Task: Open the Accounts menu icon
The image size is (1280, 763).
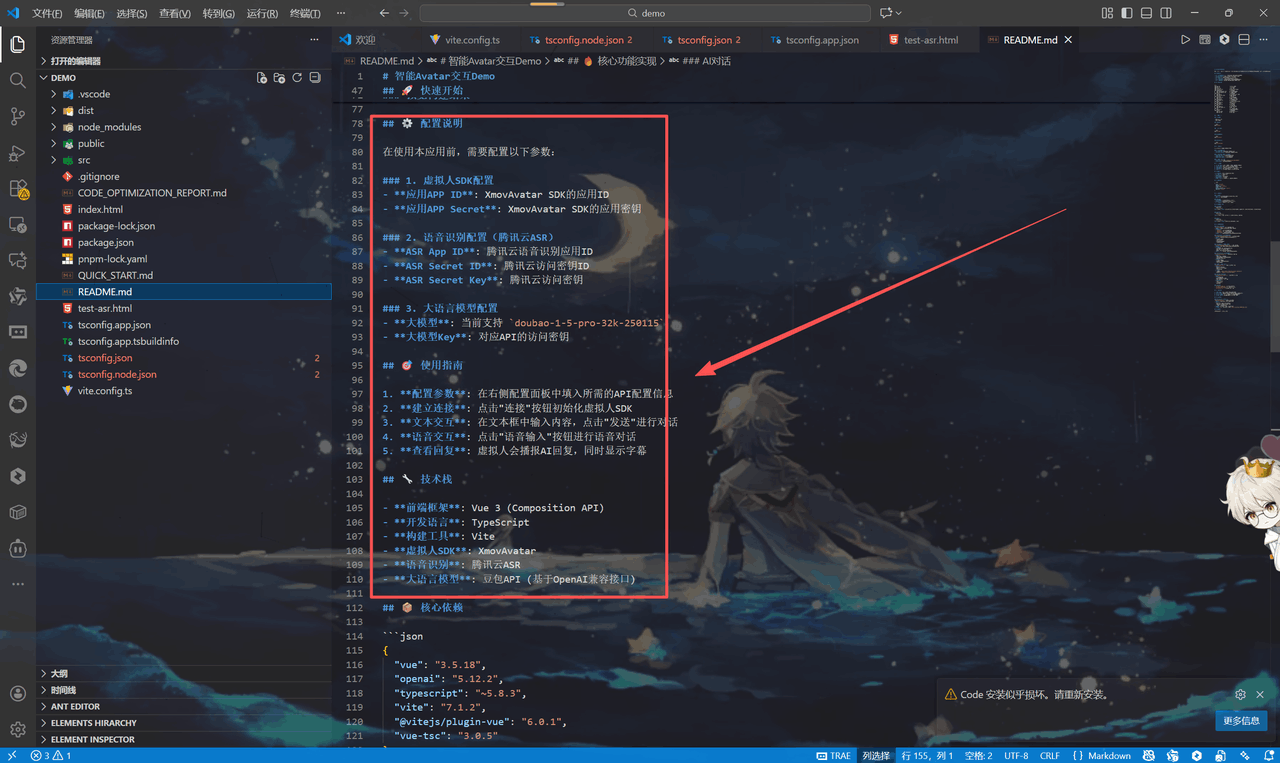Action: [17, 694]
